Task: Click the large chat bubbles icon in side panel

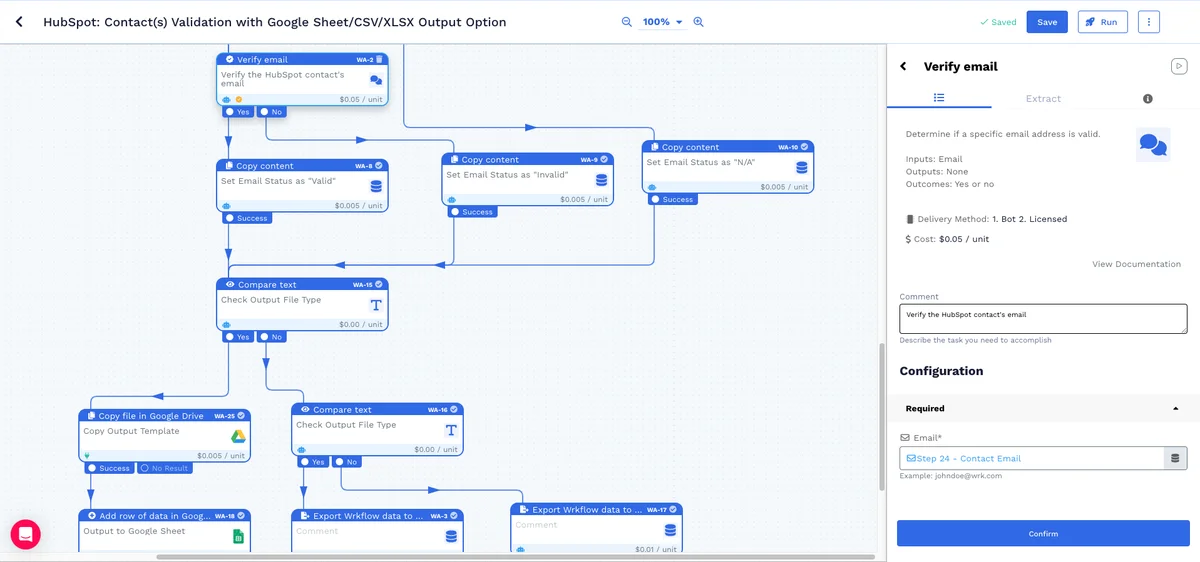Action: [x=1153, y=145]
